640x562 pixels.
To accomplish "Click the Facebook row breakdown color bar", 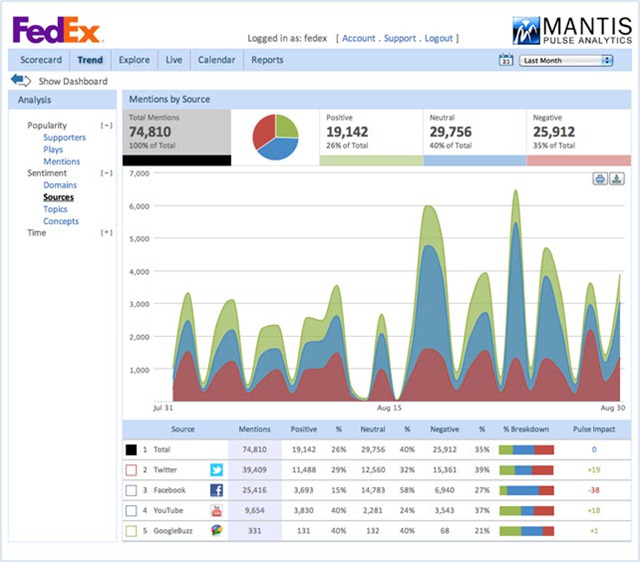I will tap(527, 490).
